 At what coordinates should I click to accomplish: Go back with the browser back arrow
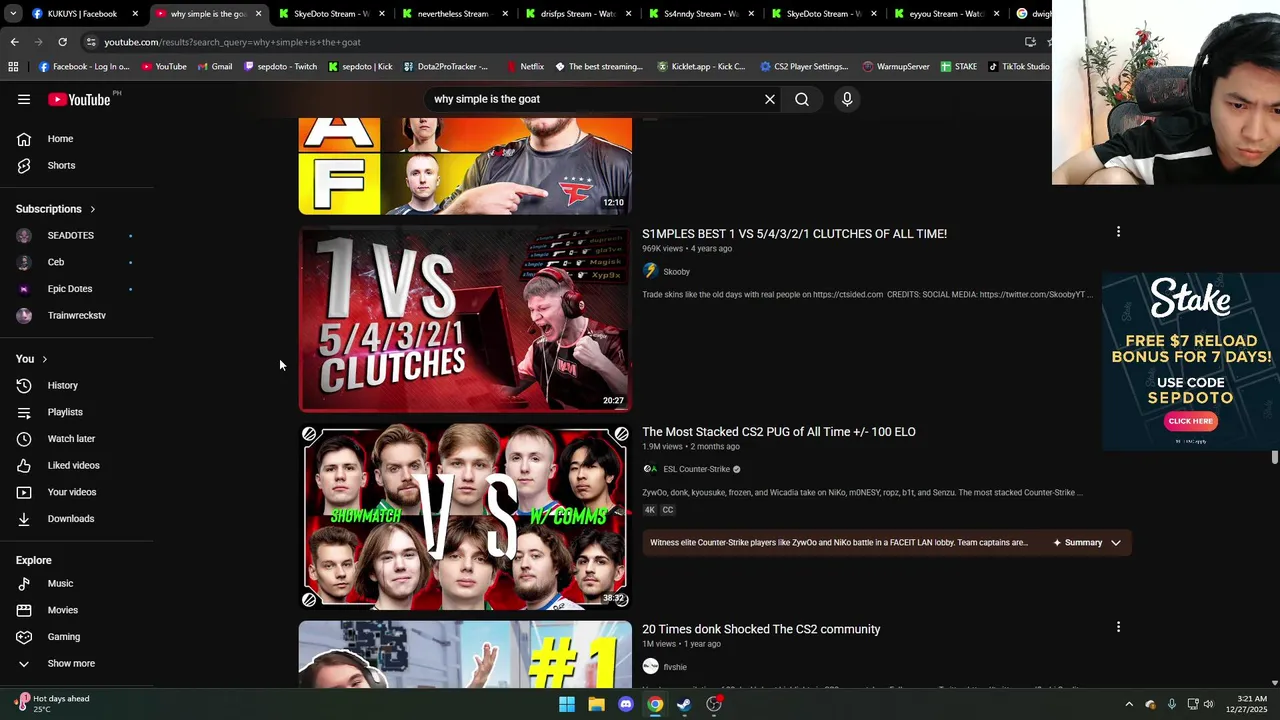pos(14,42)
